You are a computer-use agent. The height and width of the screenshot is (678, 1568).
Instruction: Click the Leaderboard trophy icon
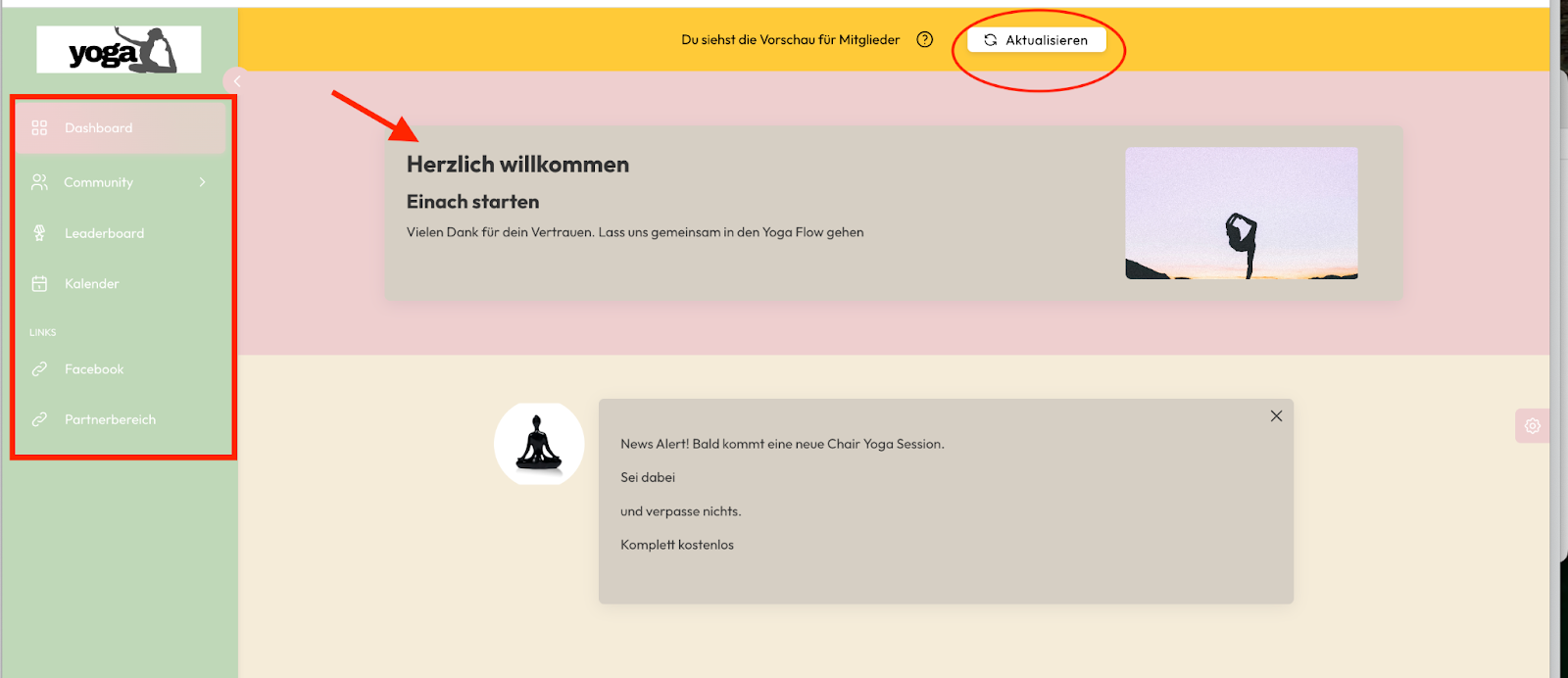pyautogui.click(x=39, y=233)
